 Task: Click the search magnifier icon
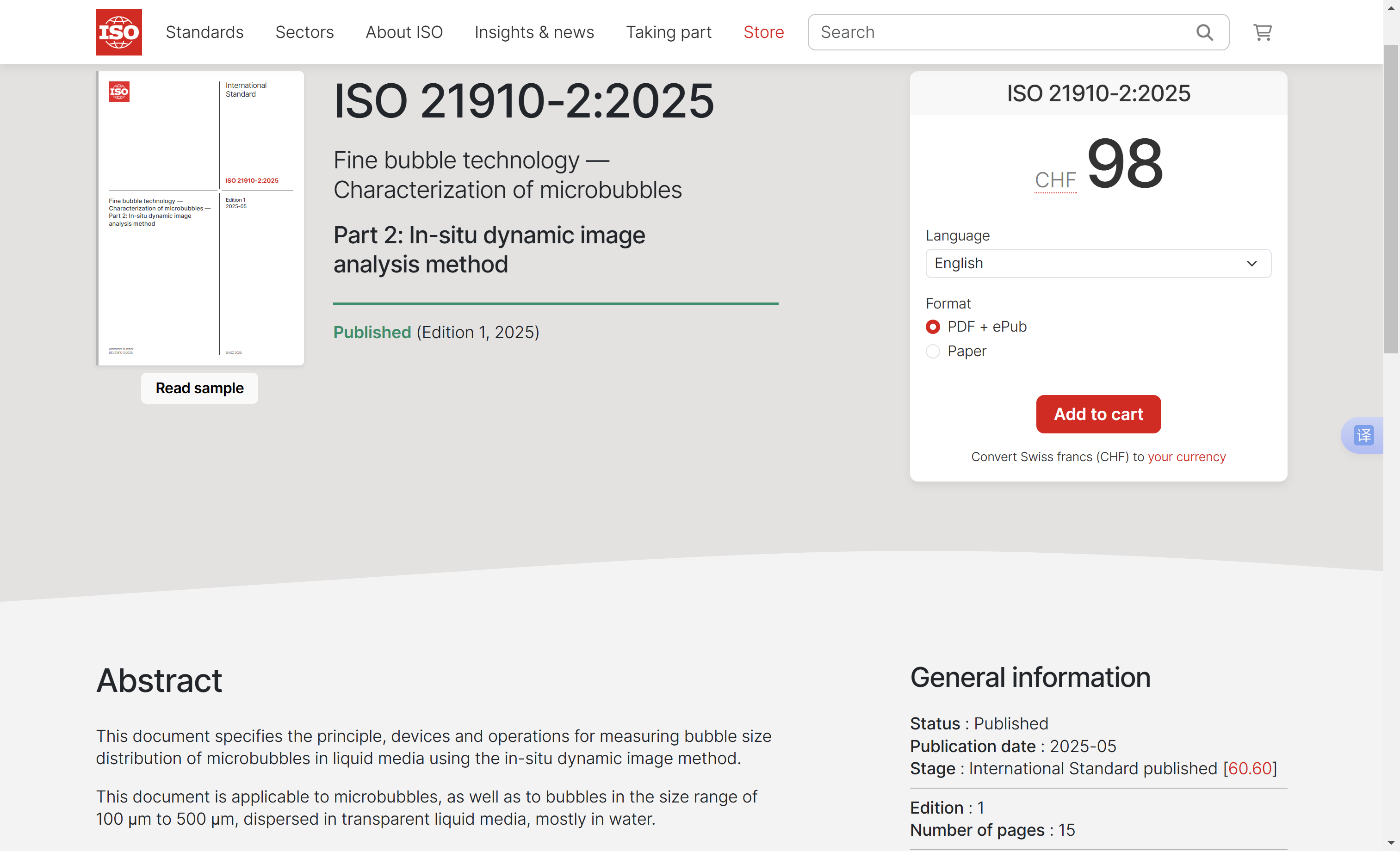(x=1205, y=32)
